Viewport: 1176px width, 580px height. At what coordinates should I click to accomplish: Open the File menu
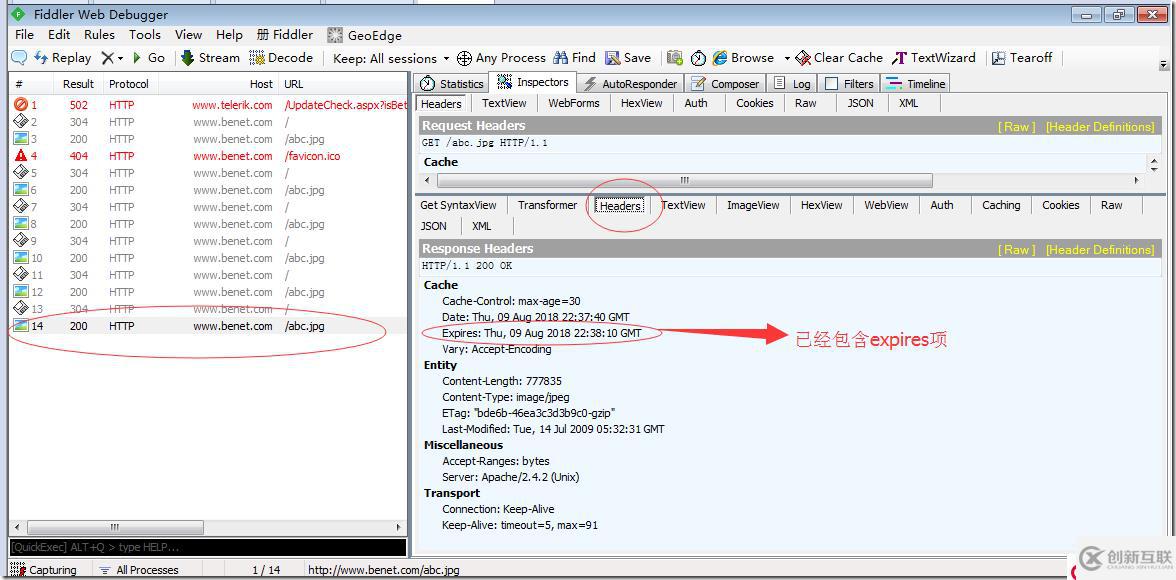pos(24,35)
